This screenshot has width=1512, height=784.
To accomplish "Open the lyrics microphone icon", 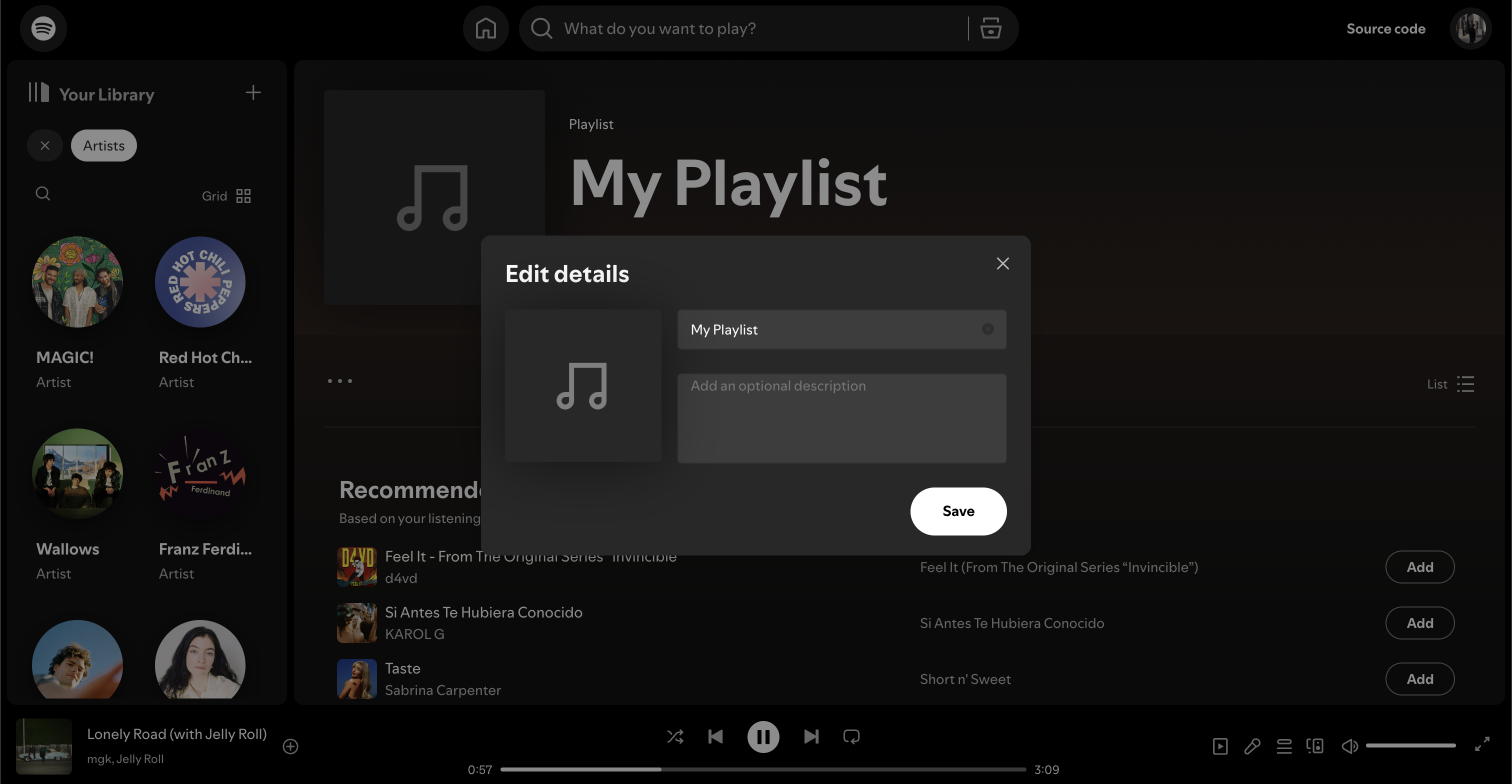I will tap(1252, 746).
